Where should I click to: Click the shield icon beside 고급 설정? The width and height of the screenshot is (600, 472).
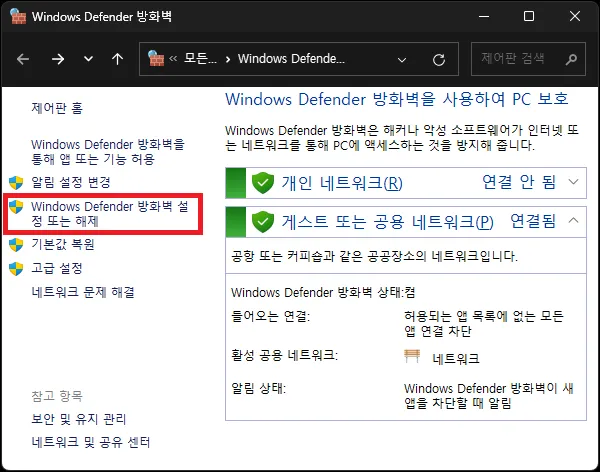[x=16, y=268]
